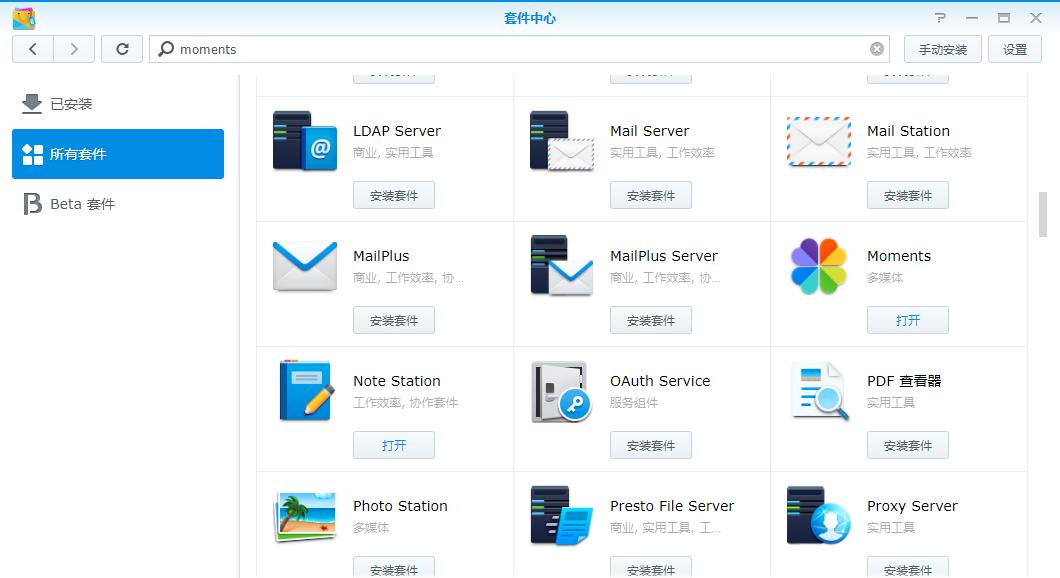Click the Photo Station title text
The image size is (1060, 578).
tap(400, 506)
